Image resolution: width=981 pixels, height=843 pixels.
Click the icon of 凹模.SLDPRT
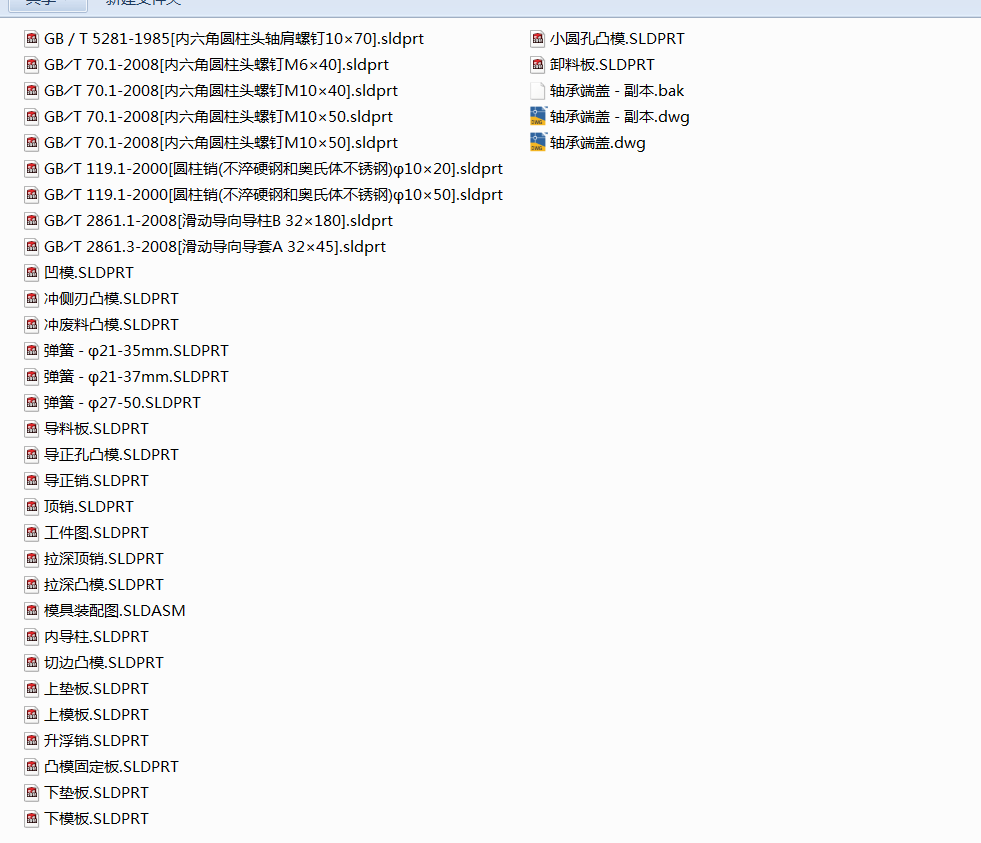[x=32, y=273]
